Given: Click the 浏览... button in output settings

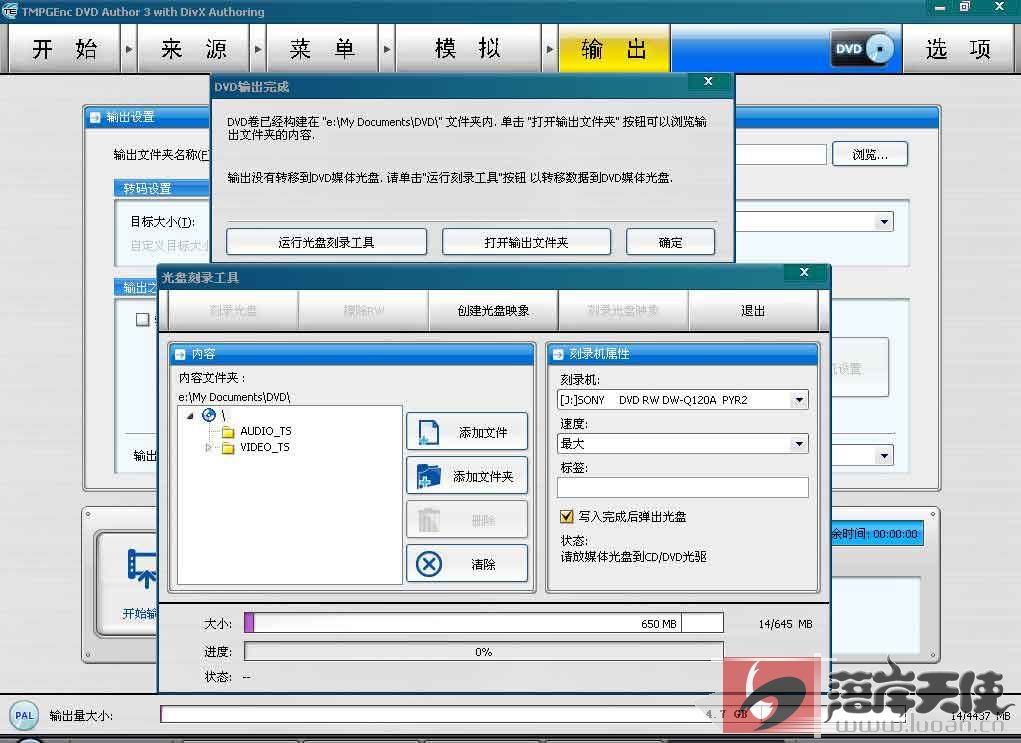Looking at the screenshot, I should pos(869,155).
